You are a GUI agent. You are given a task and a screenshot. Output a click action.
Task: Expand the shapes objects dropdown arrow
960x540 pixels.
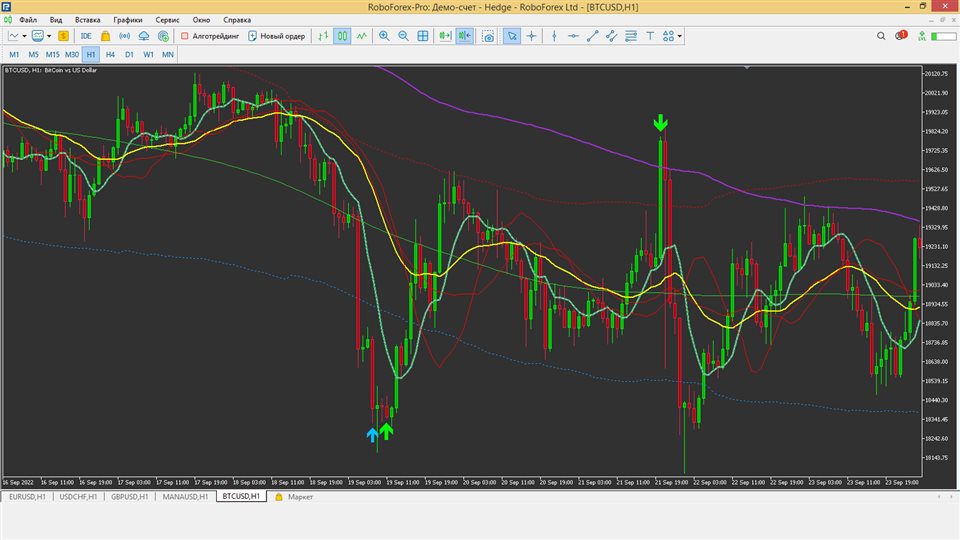pos(680,36)
